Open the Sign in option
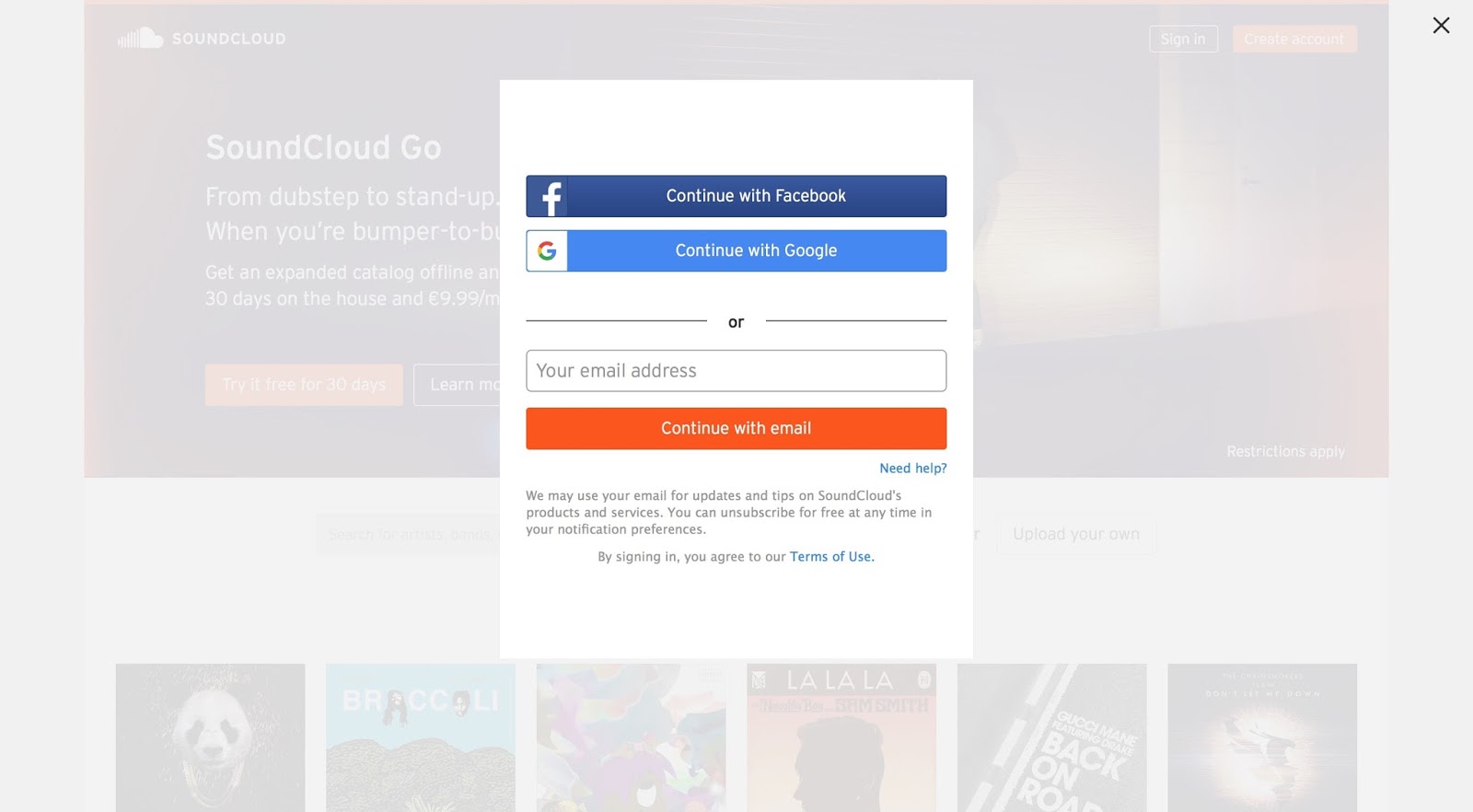 coord(1183,39)
